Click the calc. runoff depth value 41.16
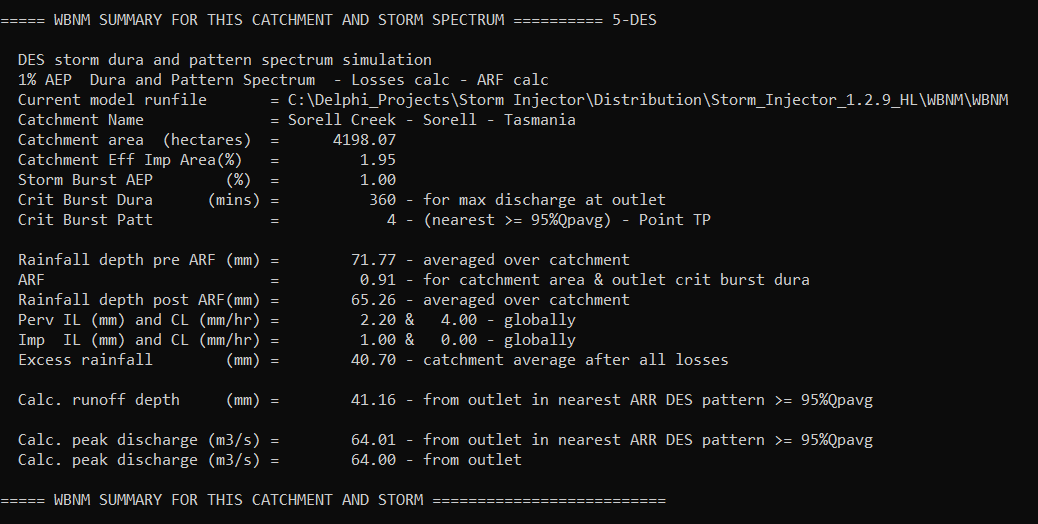The height and width of the screenshot is (524, 1038). point(373,400)
